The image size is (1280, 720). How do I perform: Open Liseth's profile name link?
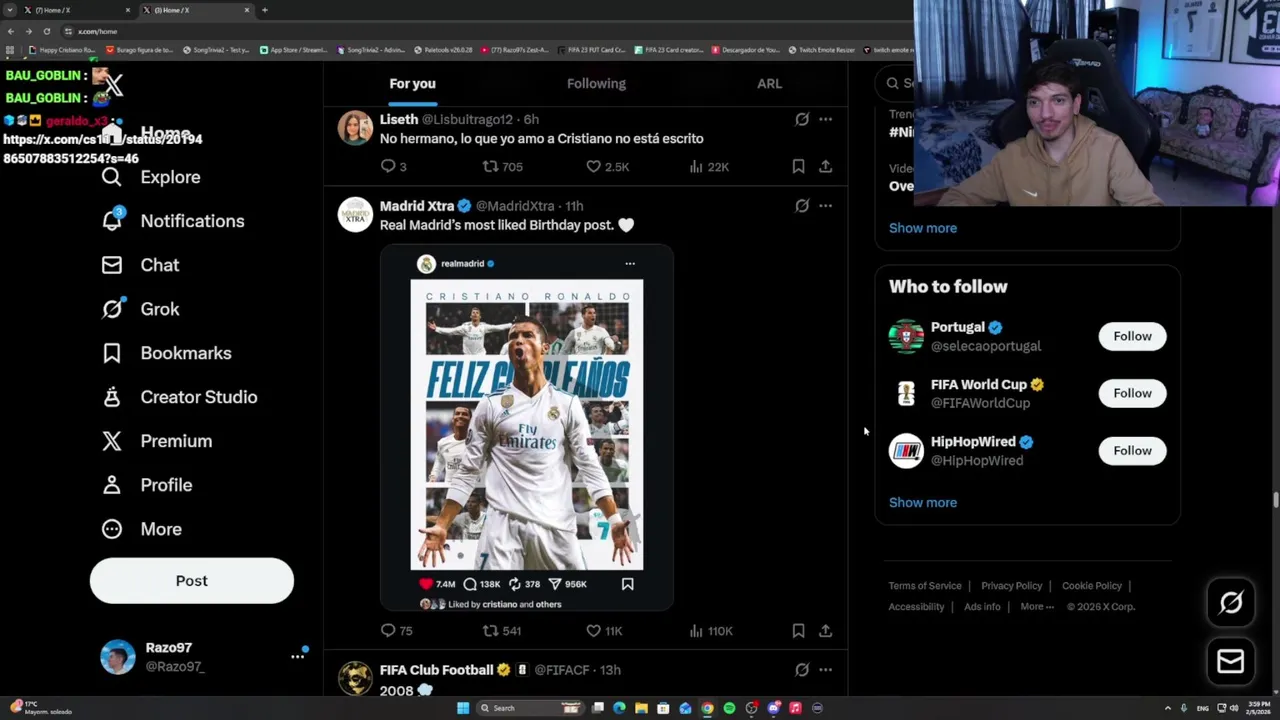(399, 119)
